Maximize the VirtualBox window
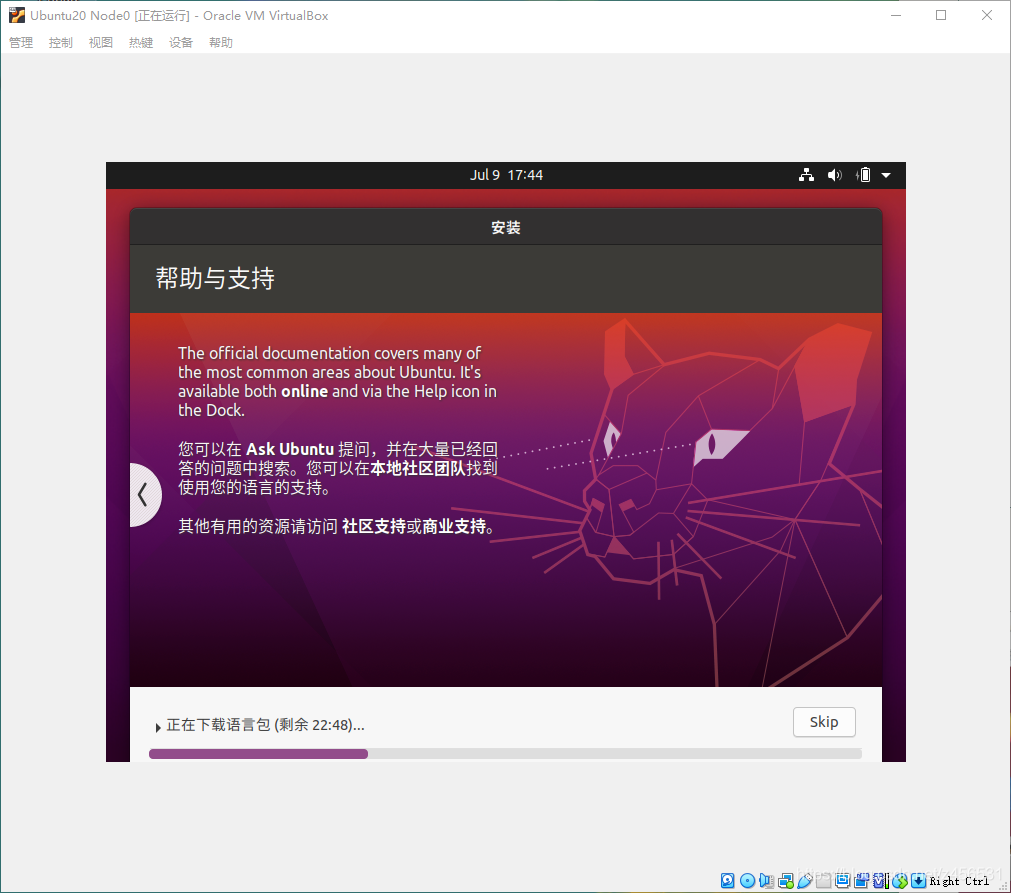The width and height of the screenshot is (1011, 893). pyautogui.click(x=941, y=15)
